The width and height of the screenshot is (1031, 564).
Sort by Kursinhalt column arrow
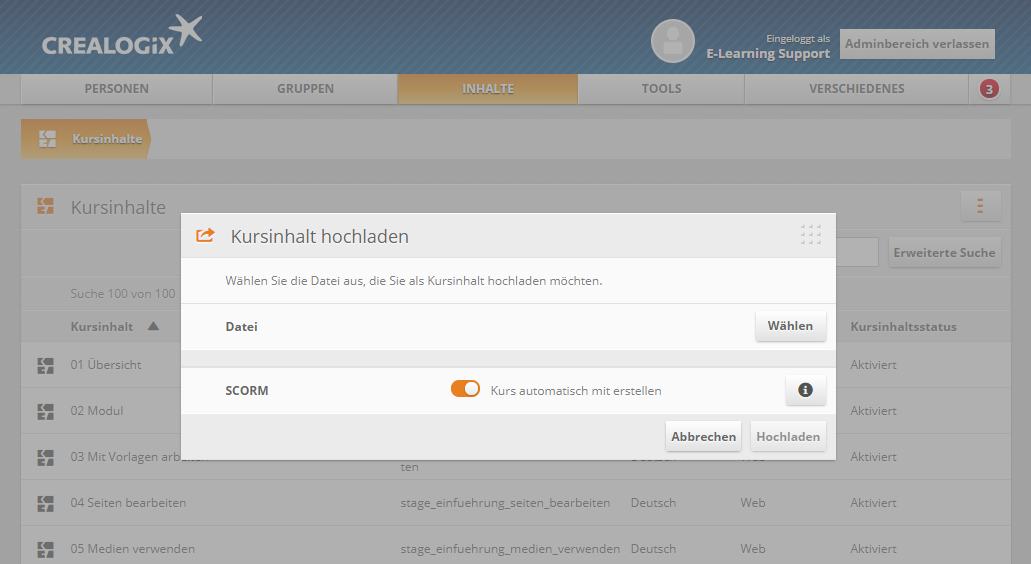pyautogui.click(x=153, y=326)
